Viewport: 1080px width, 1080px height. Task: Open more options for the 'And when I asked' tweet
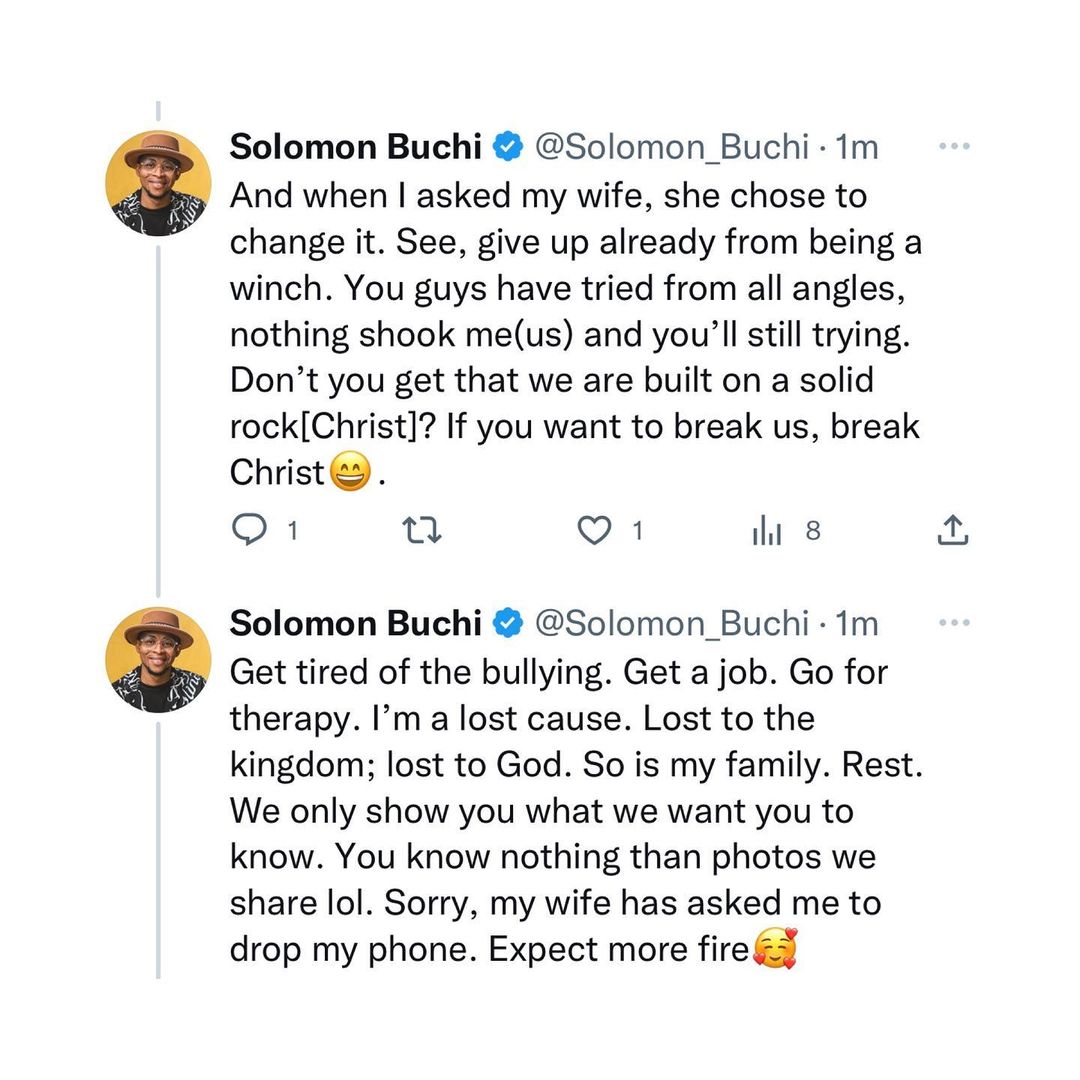pos(954,147)
